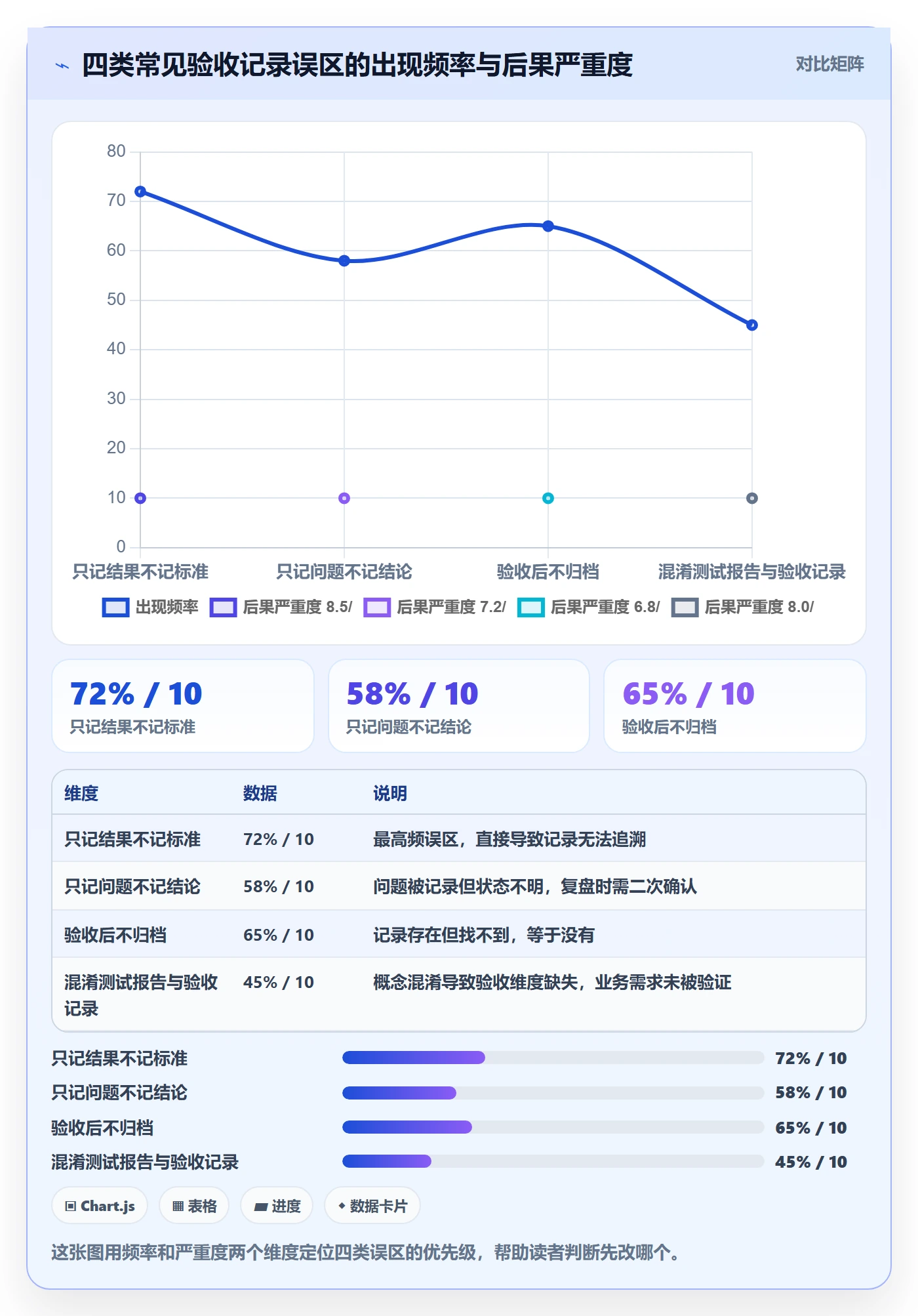Click the lightning icon beside the title
The image size is (918, 1316).
(62, 66)
